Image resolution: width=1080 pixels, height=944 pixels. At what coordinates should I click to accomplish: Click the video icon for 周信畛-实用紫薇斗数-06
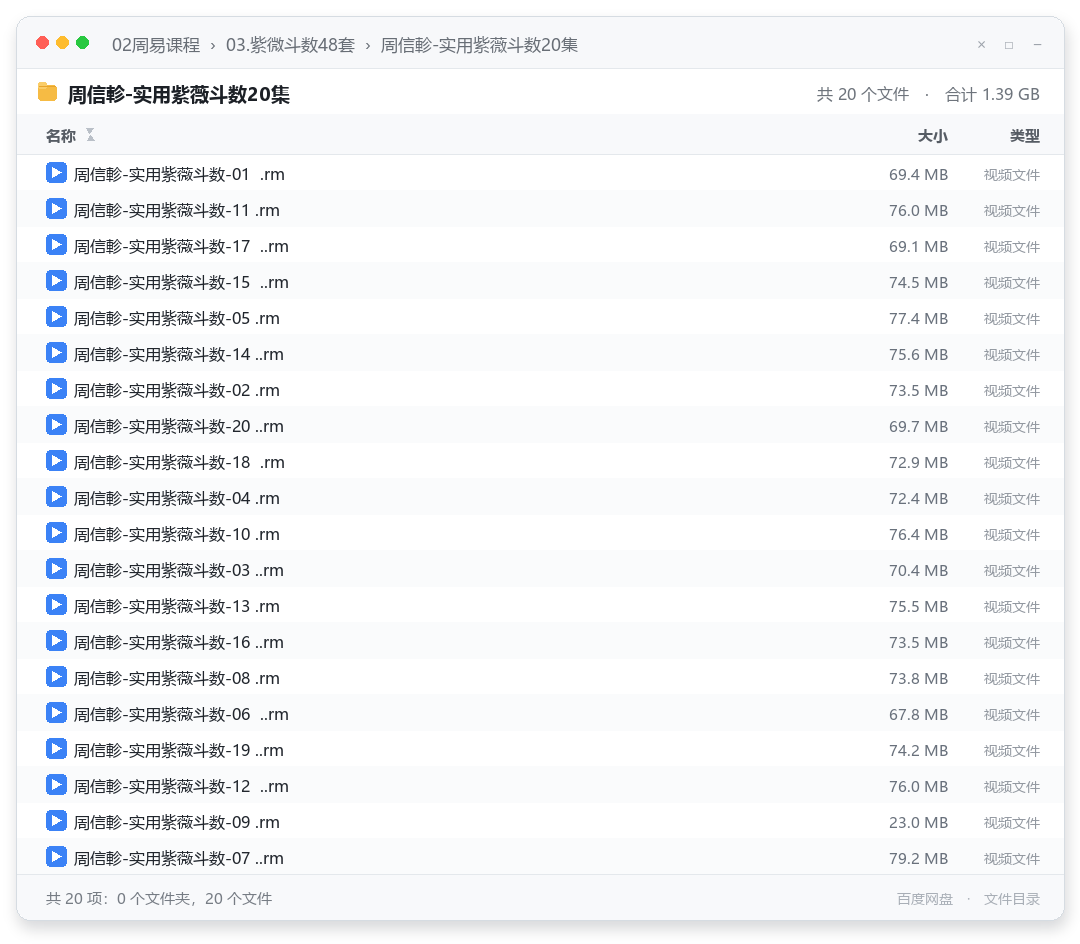click(x=56, y=713)
